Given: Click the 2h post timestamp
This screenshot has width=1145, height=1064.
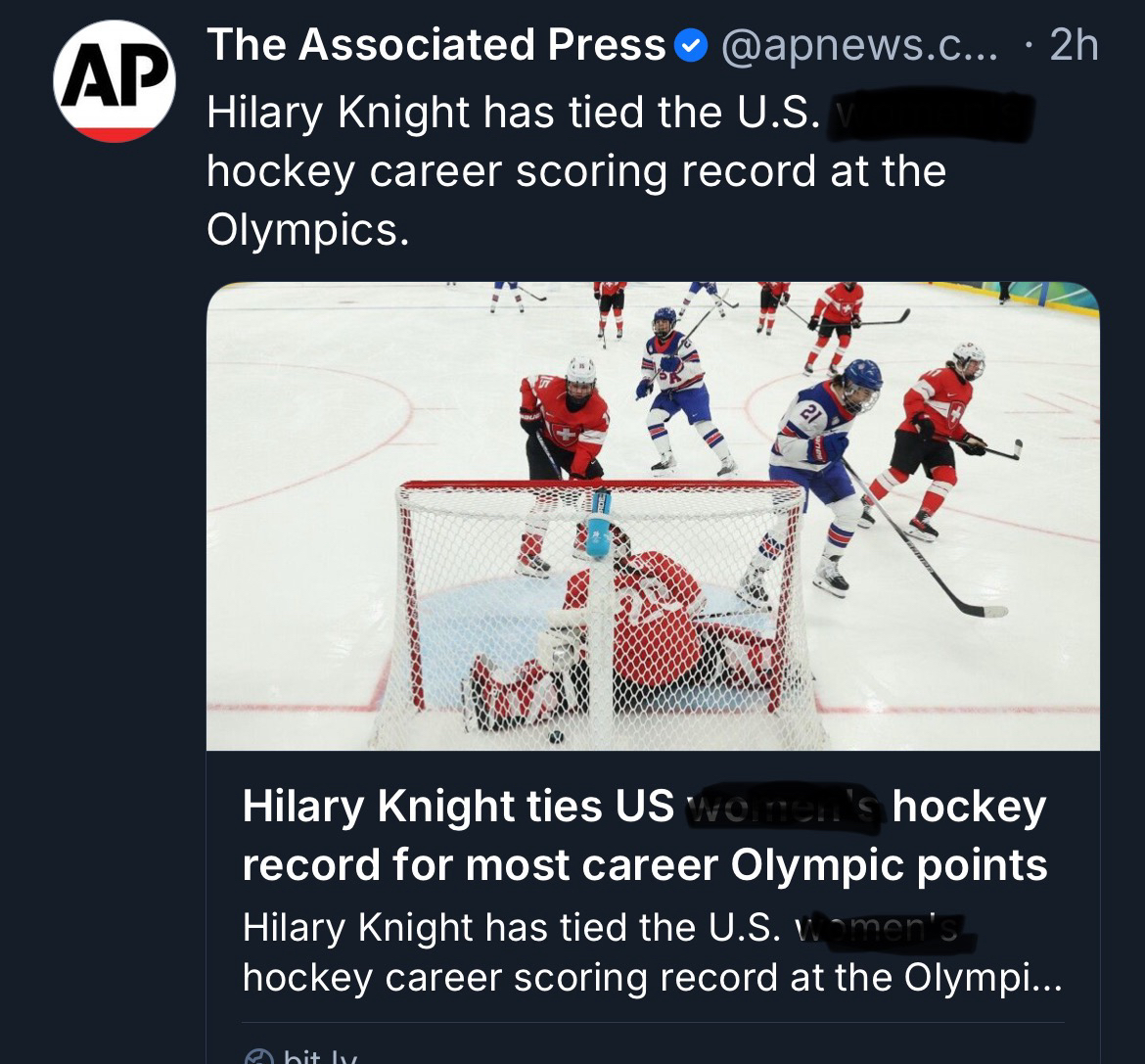Looking at the screenshot, I should click(x=1073, y=46).
